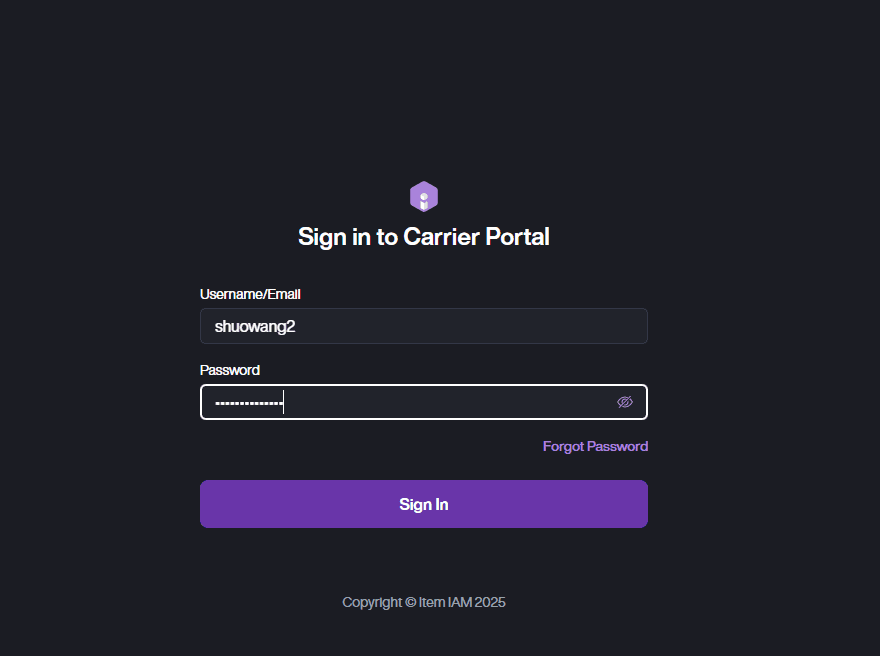Image resolution: width=880 pixels, height=656 pixels.
Task: Open the Forgot Password link
Action: (x=595, y=446)
